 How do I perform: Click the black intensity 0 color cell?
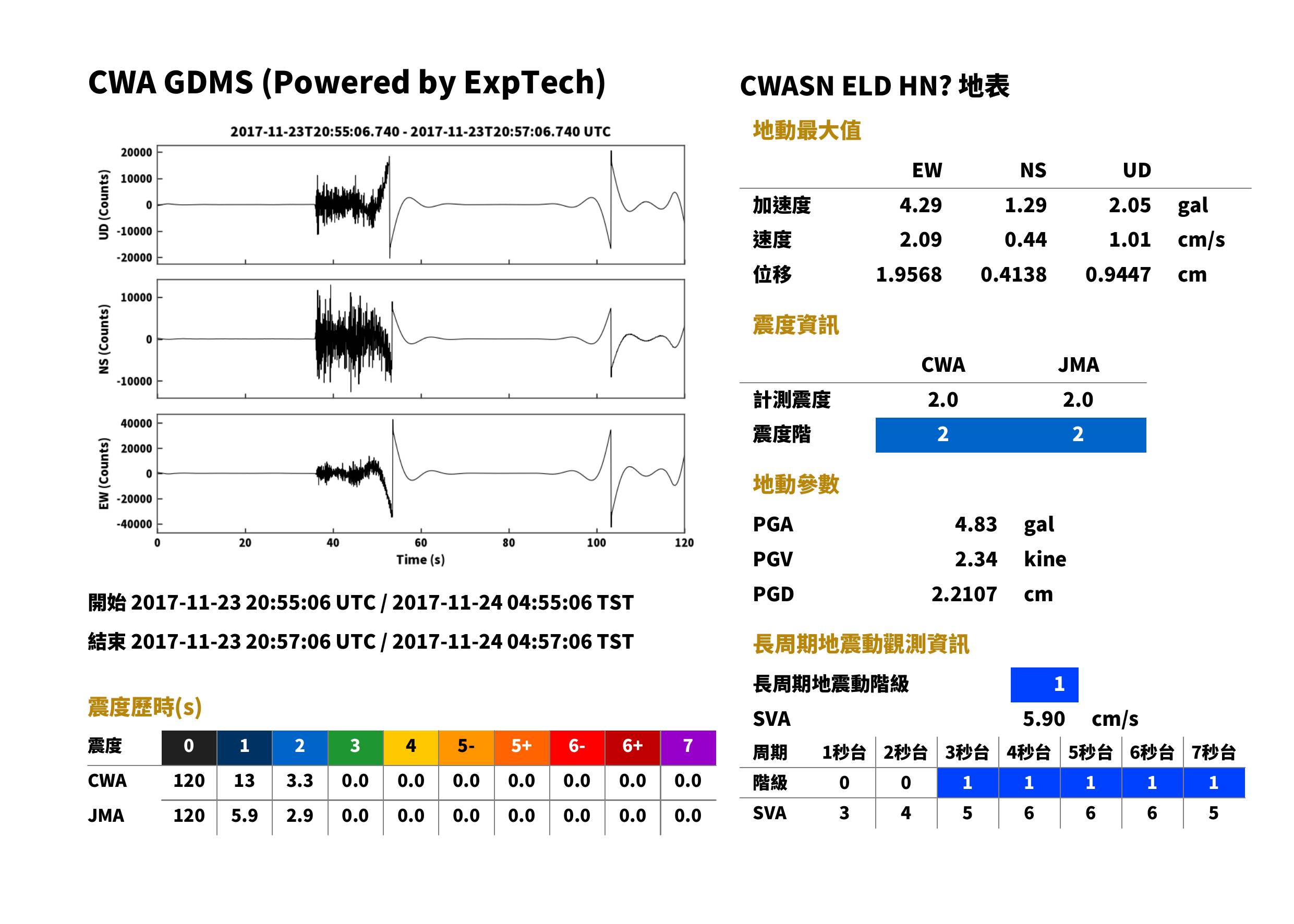pyautogui.click(x=189, y=748)
